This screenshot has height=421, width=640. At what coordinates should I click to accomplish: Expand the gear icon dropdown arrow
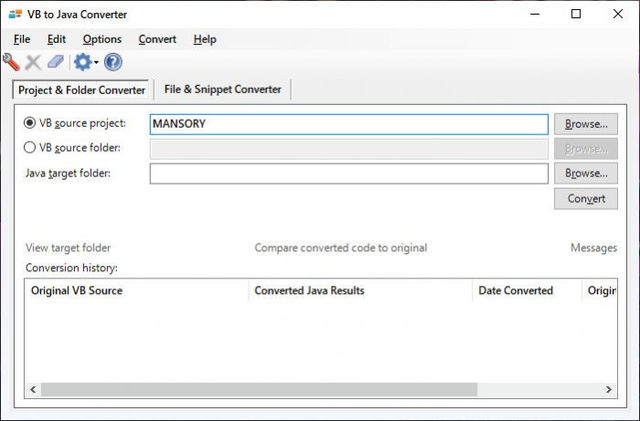click(x=96, y=63)
